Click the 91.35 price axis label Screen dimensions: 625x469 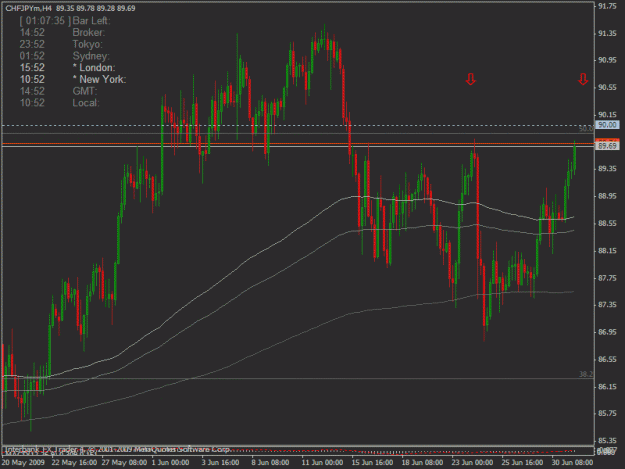[607, 33]
